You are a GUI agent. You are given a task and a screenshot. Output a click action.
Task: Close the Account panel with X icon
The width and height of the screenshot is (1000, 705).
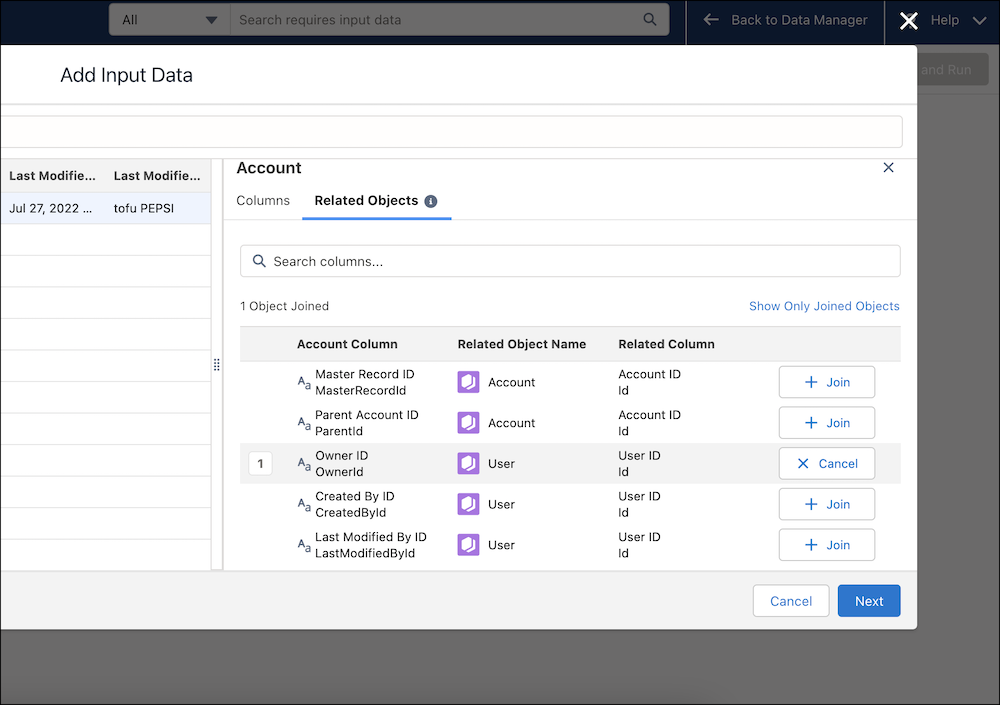(x=888, y=168)
